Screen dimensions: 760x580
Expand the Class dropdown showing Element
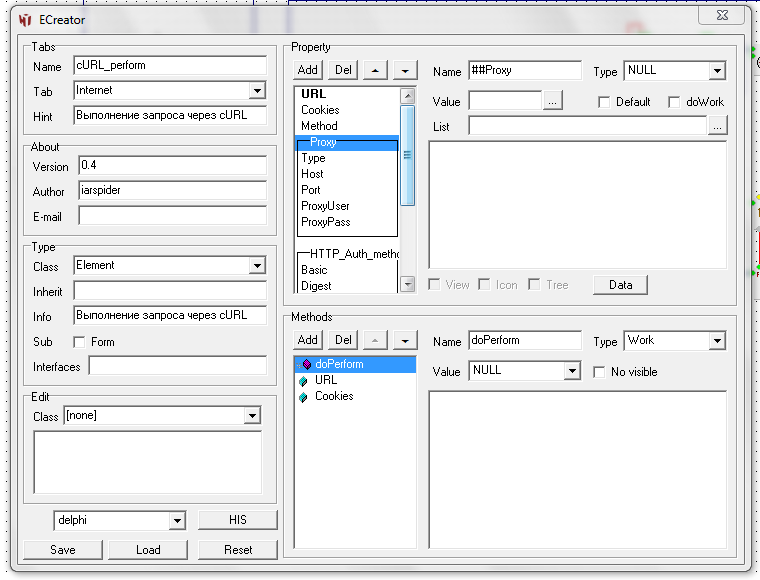pyautogui.click(x=257, y=266)
